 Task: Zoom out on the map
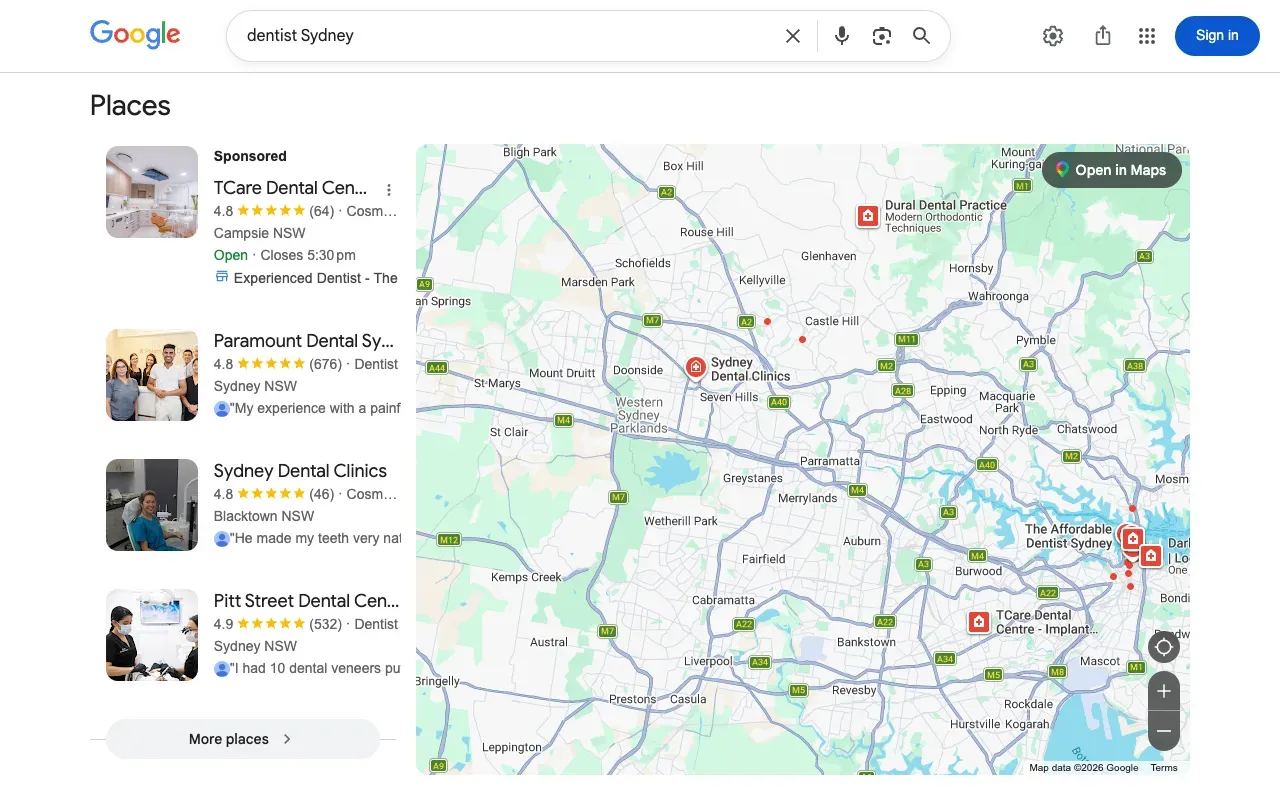tap(1163, 731)
